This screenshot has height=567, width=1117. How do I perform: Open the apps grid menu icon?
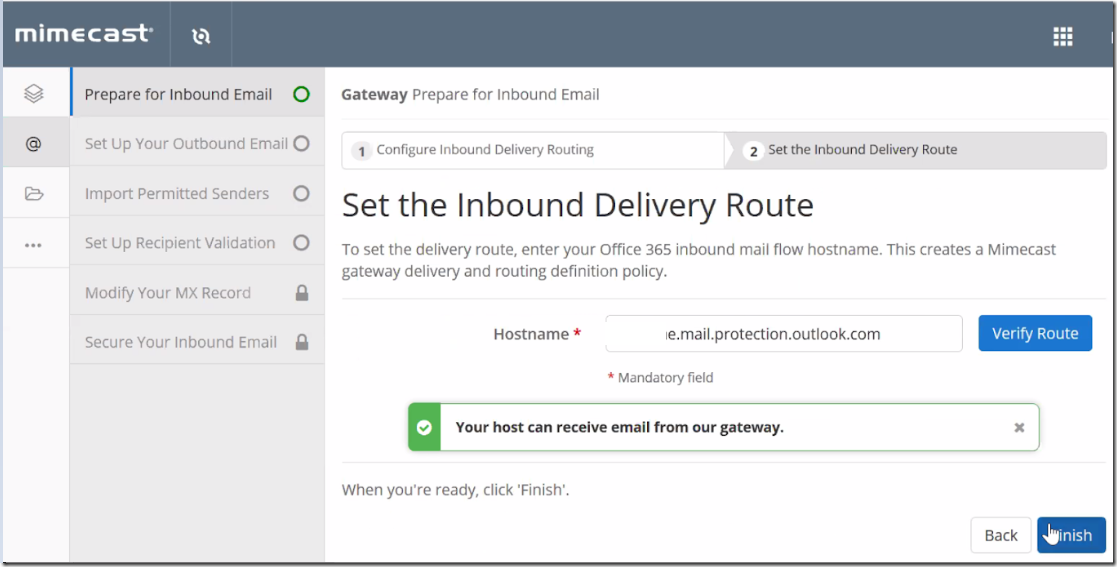pos(1063,36)
